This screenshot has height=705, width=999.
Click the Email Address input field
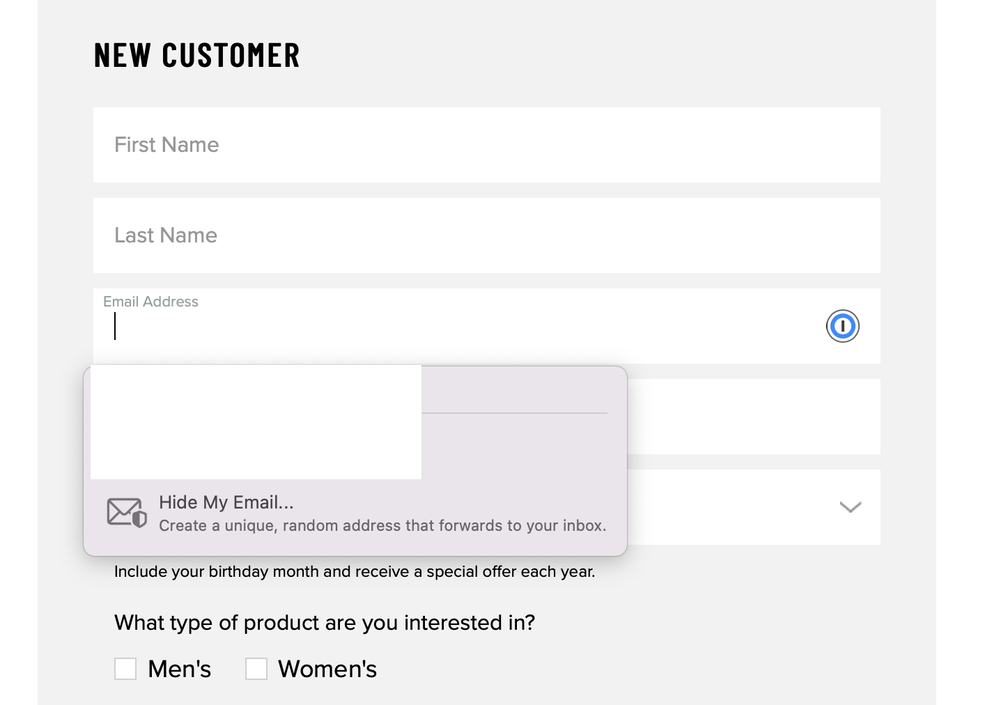coord(460,328)
